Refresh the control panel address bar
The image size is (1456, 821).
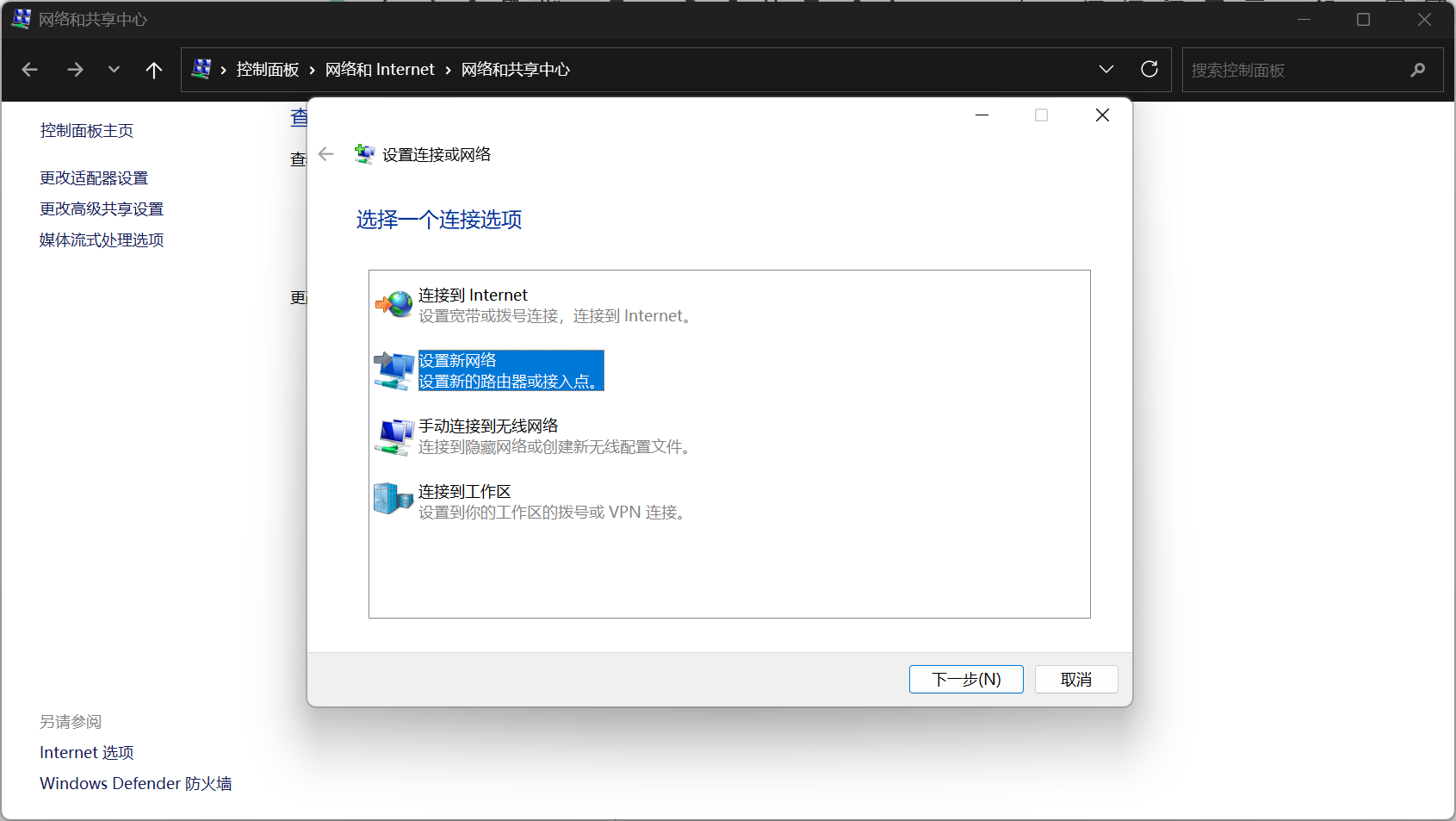(1149, 70)
